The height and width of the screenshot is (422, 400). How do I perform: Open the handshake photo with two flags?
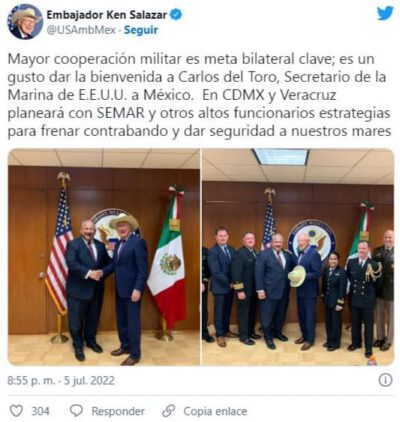click(104, 257)
